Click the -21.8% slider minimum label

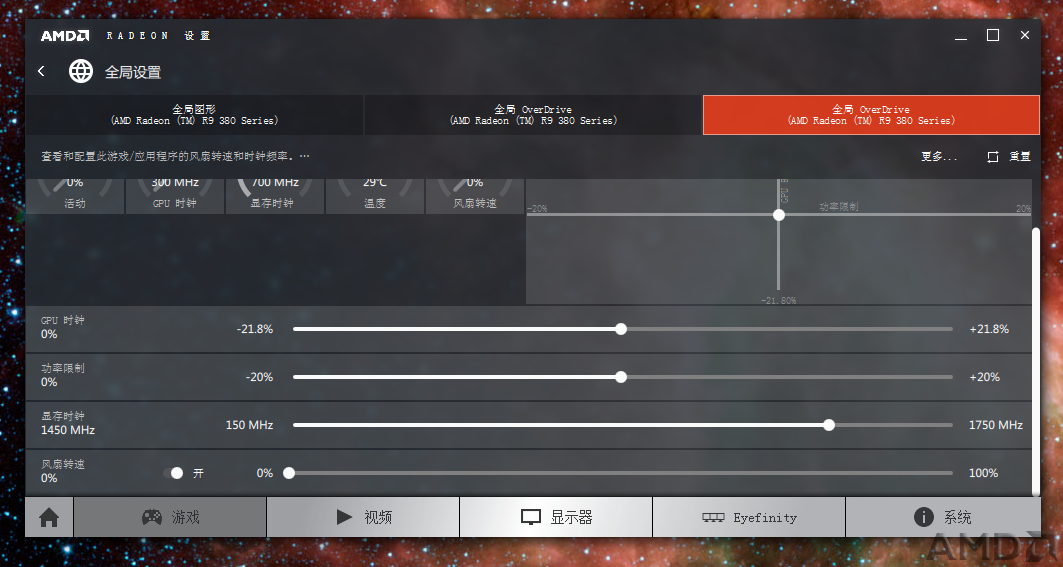(x=255, y=329)
